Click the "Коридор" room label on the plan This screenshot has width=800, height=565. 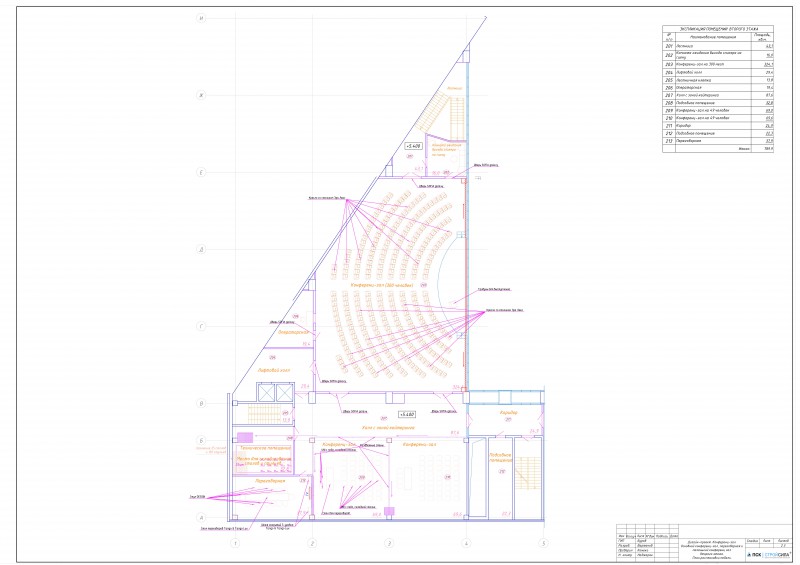coord(509,412)
